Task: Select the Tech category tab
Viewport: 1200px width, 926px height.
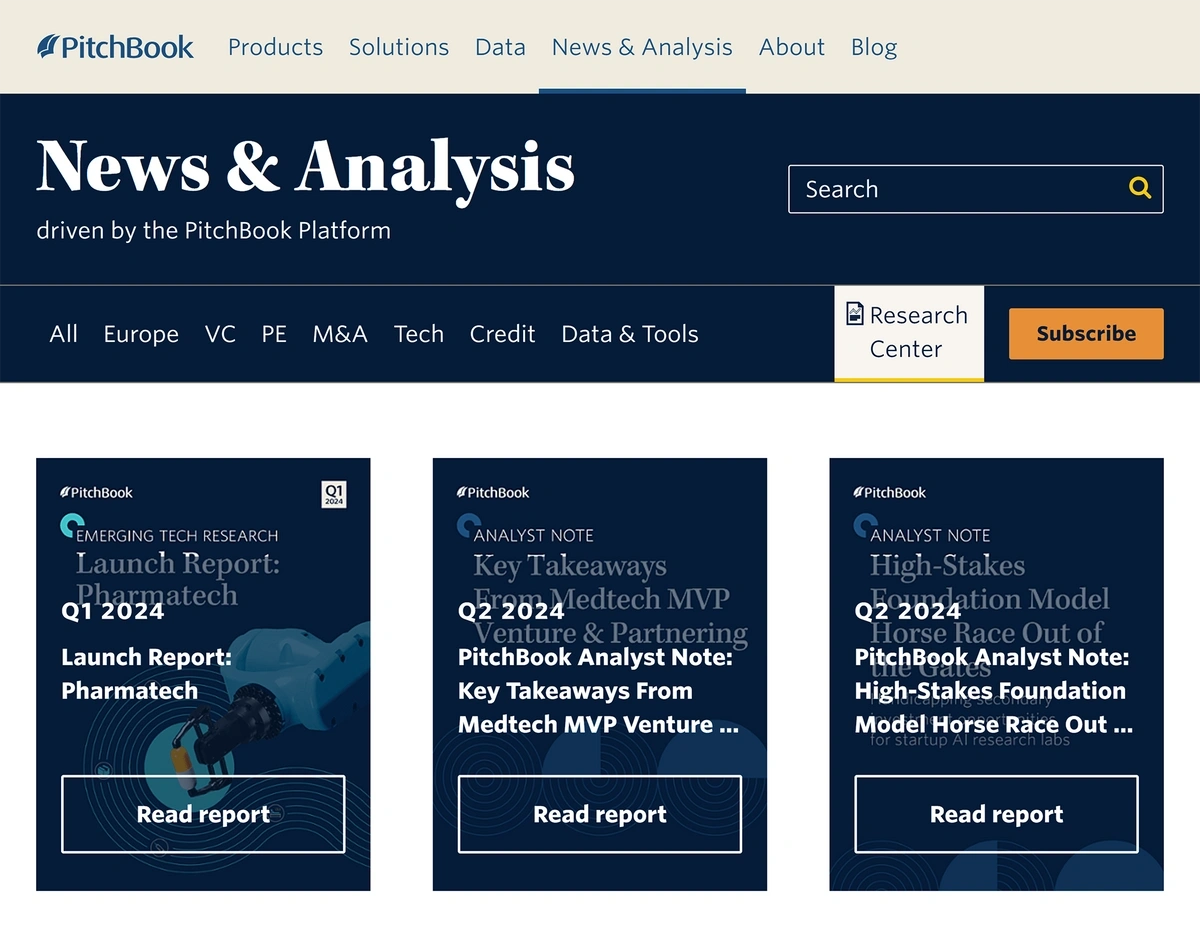Action: (x=419, y=334)
